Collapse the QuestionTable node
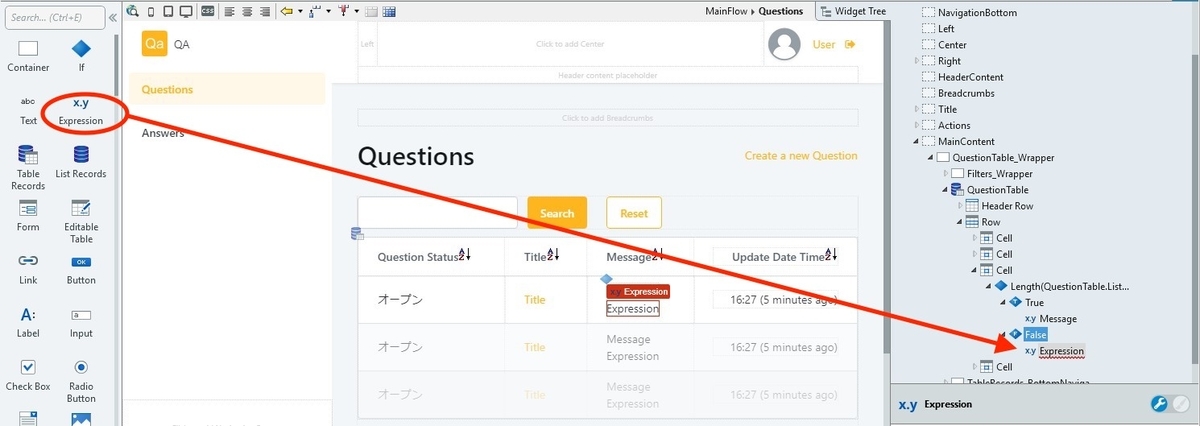Screen dimensions: 1200x426 [x=946, y=189]
